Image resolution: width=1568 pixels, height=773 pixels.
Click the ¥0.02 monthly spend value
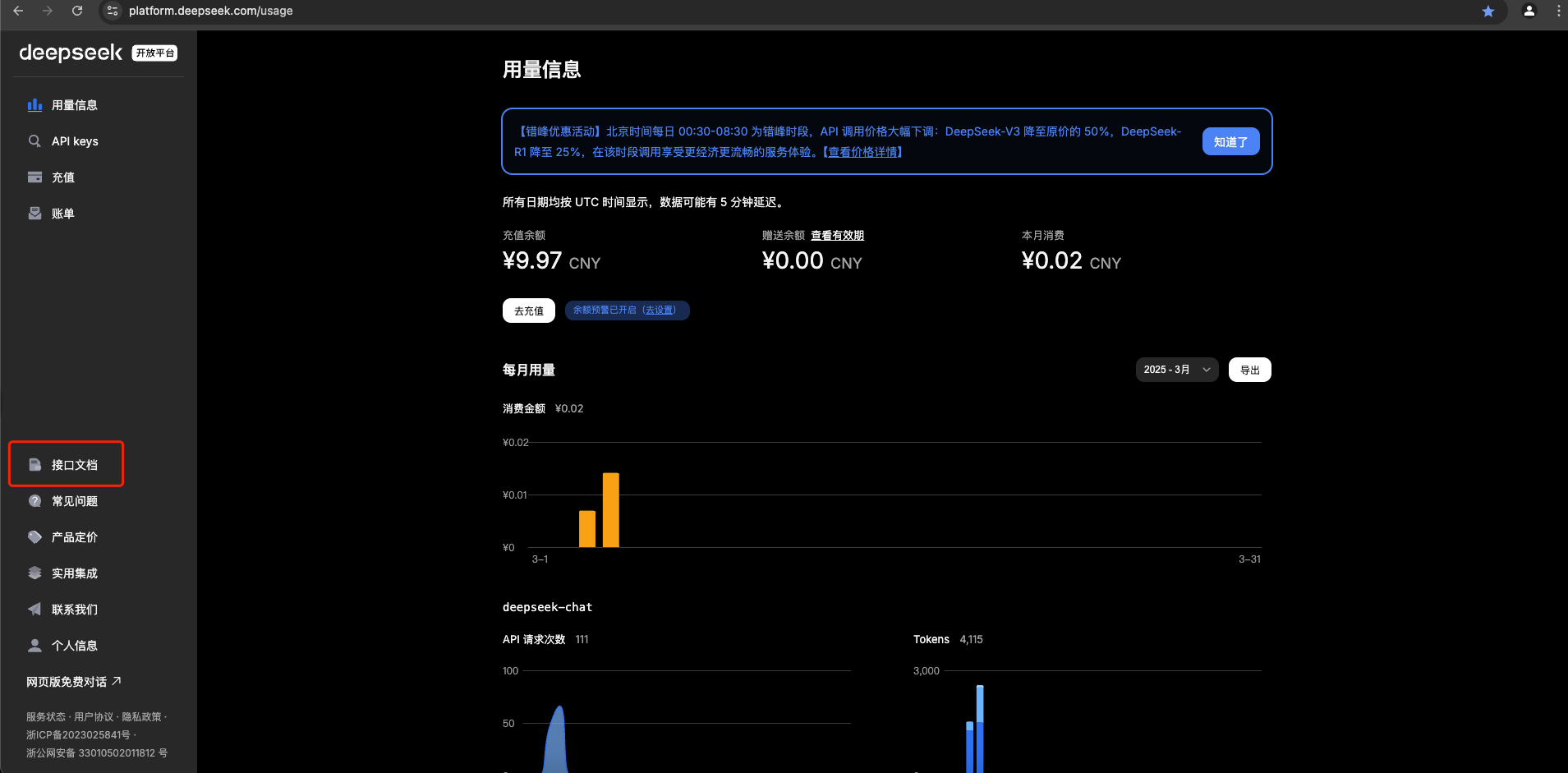(x=1052, y=261)
